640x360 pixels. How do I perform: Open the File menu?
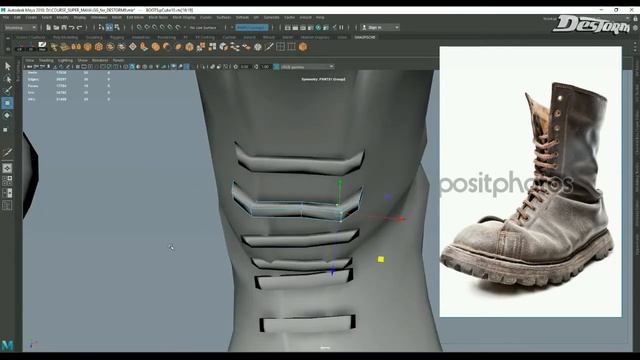point(6,18)
